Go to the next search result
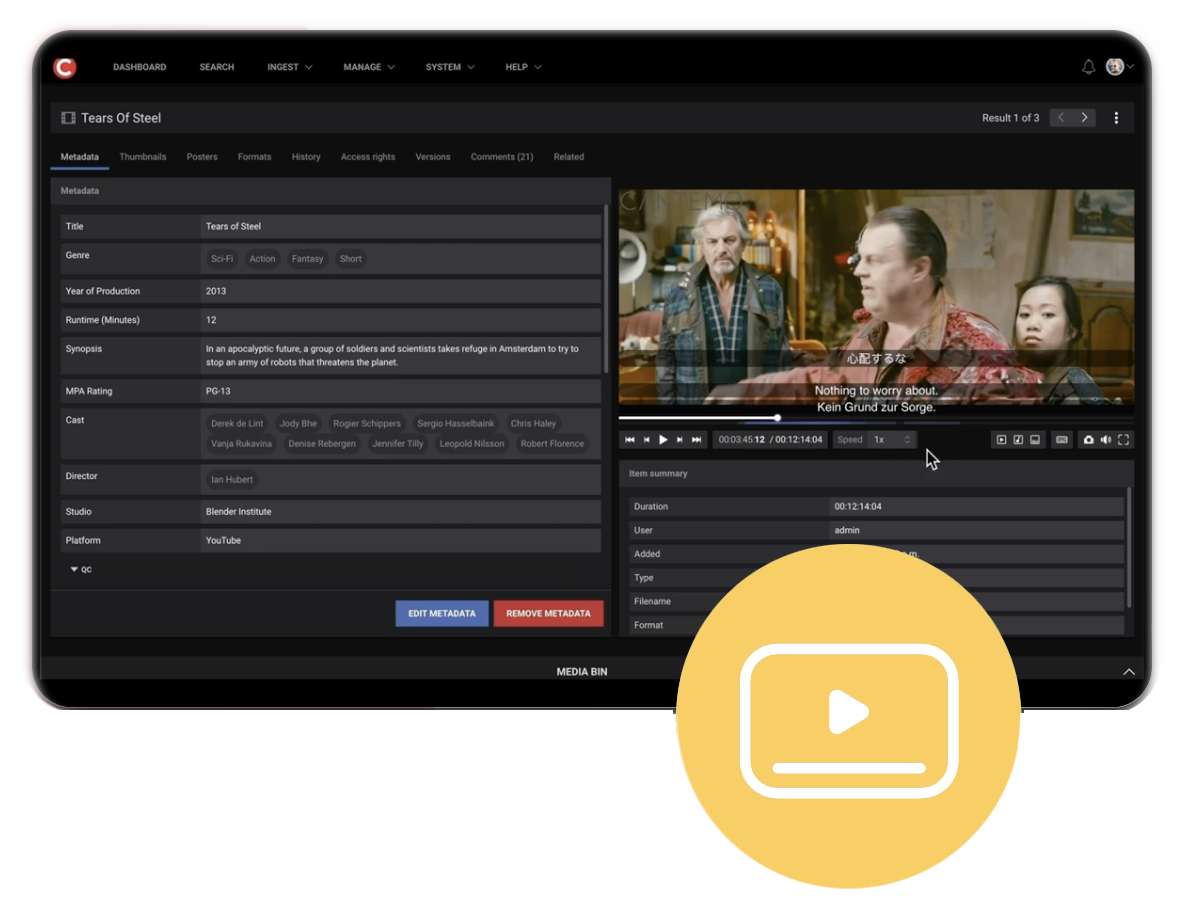 (1084, 118)
